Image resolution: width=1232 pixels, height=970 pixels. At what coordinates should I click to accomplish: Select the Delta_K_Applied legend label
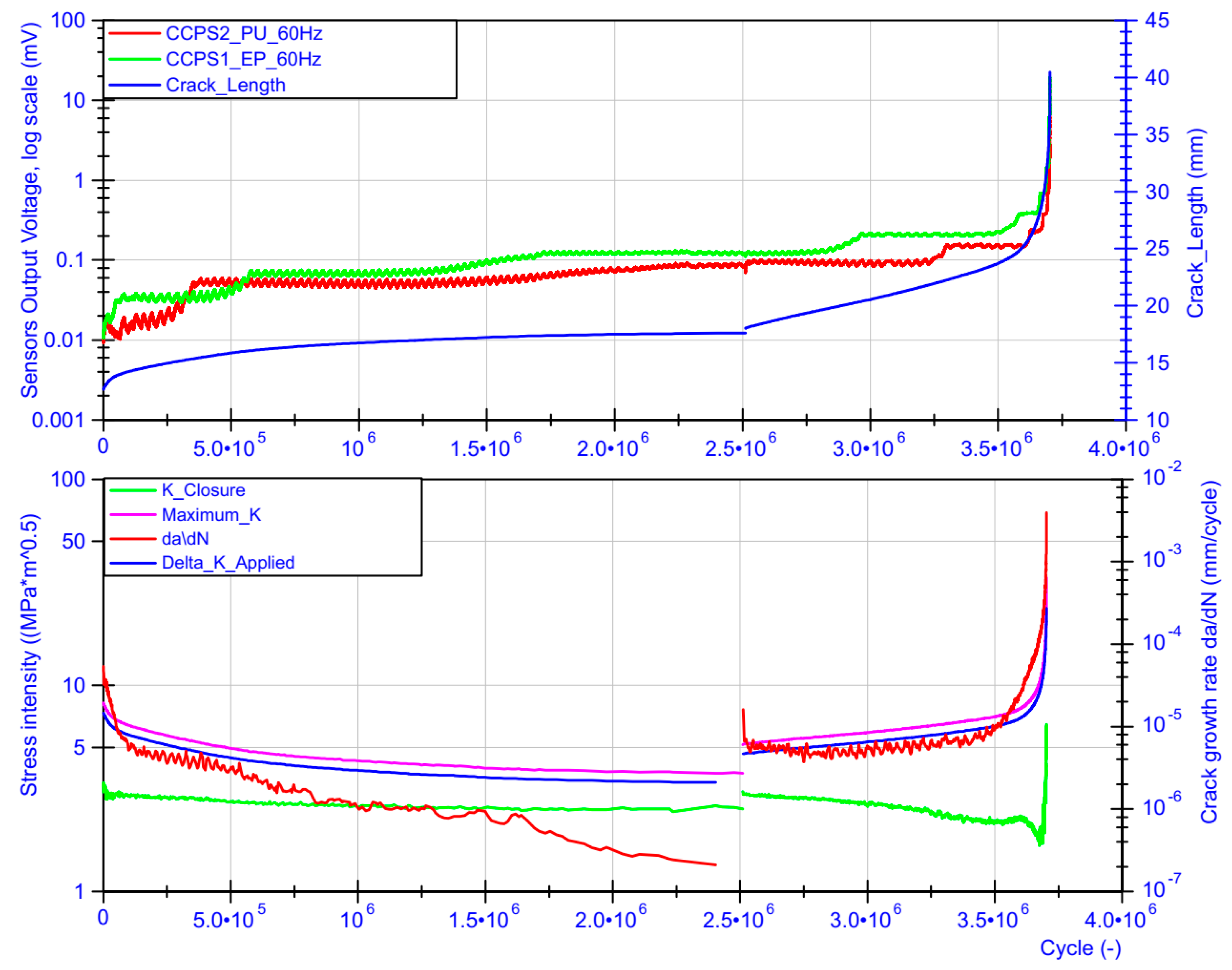pyautogui.click(x=228, y=563)
